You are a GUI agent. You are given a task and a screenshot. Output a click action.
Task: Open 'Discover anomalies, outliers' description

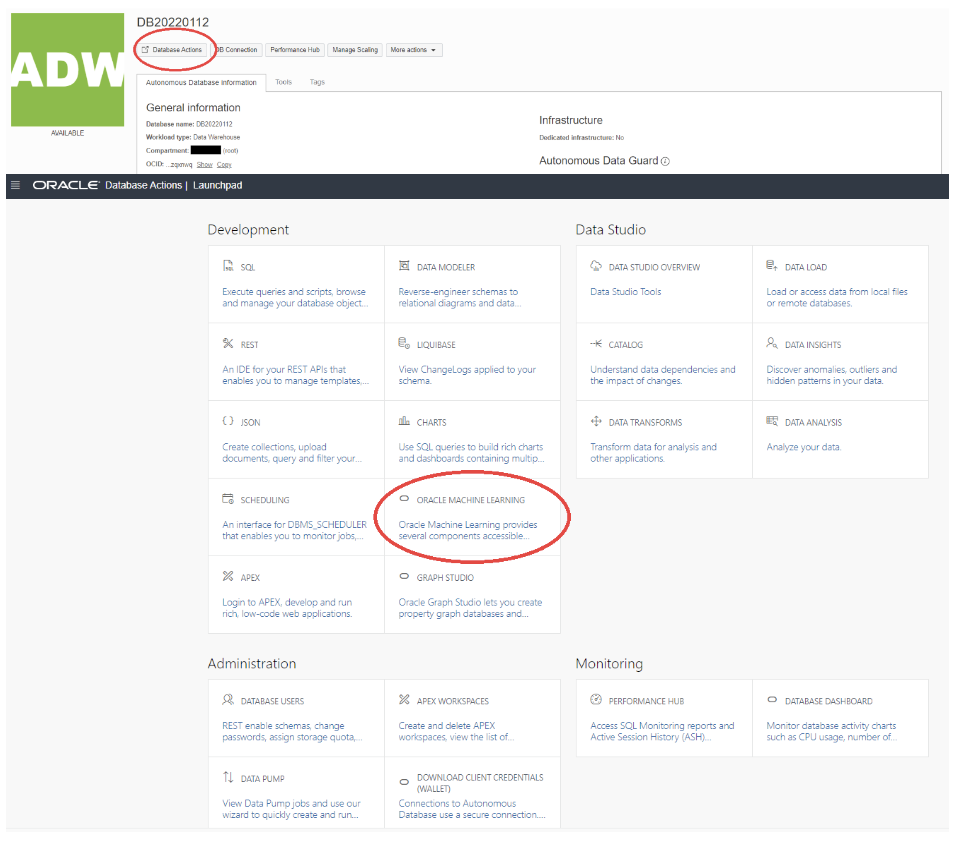pyautogui.click(x=832, y=375)
